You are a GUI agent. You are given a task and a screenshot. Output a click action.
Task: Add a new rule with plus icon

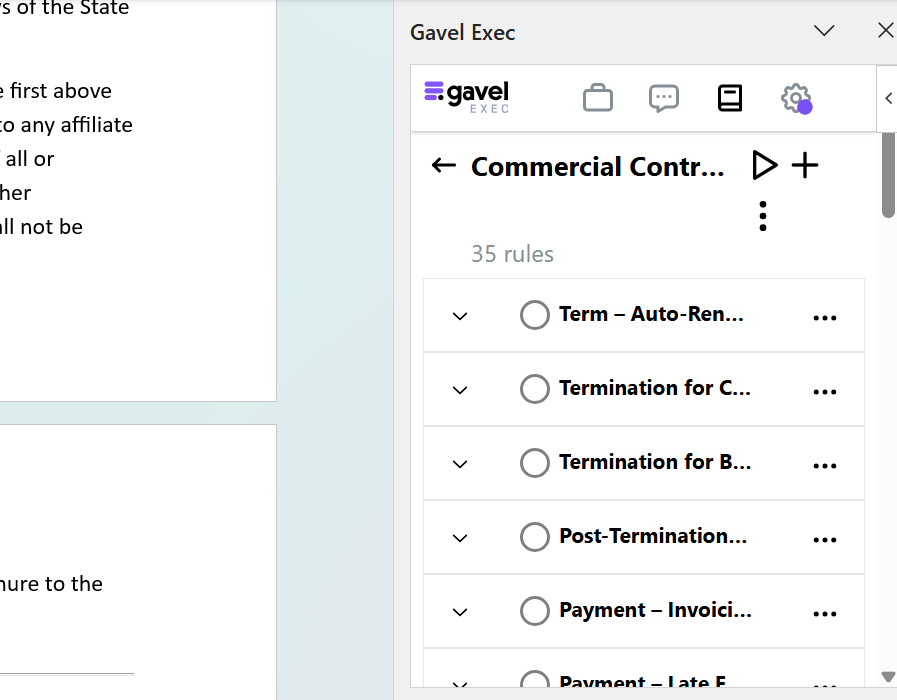click(x=805, y=166)
